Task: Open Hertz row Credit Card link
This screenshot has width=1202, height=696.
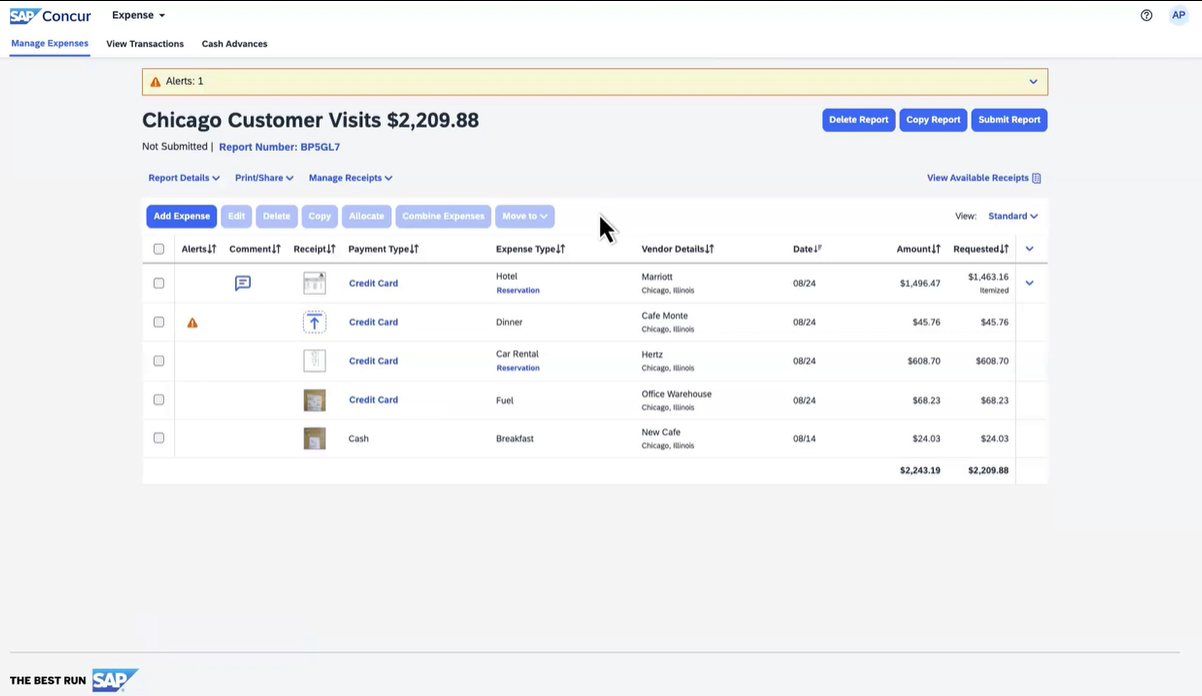Action: (373, 361)
